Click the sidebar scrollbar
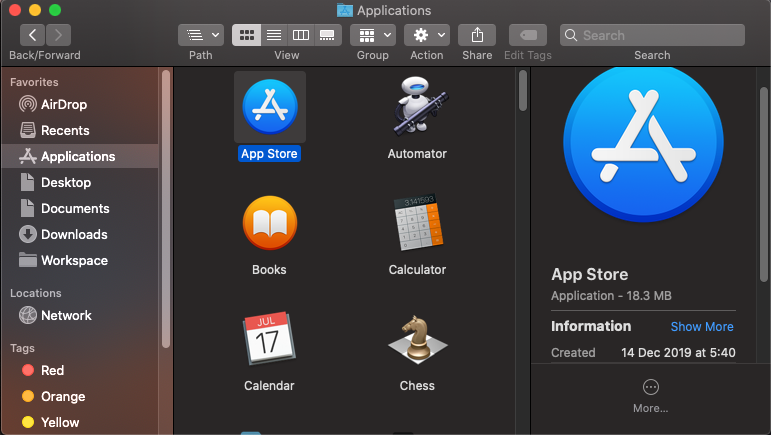This screenshot has height=435, width=771. 166,209
